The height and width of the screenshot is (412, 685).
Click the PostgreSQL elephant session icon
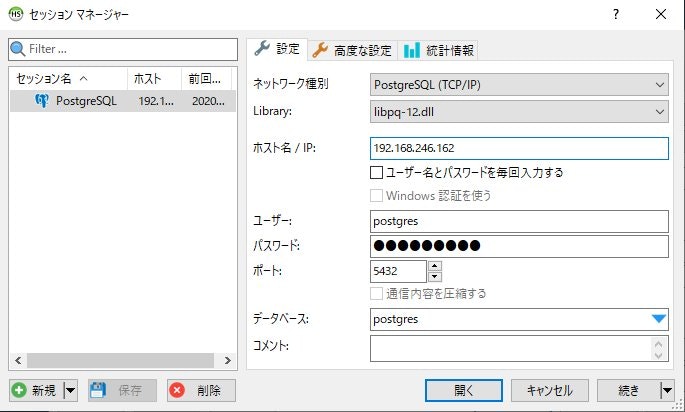tap(42, 101)
